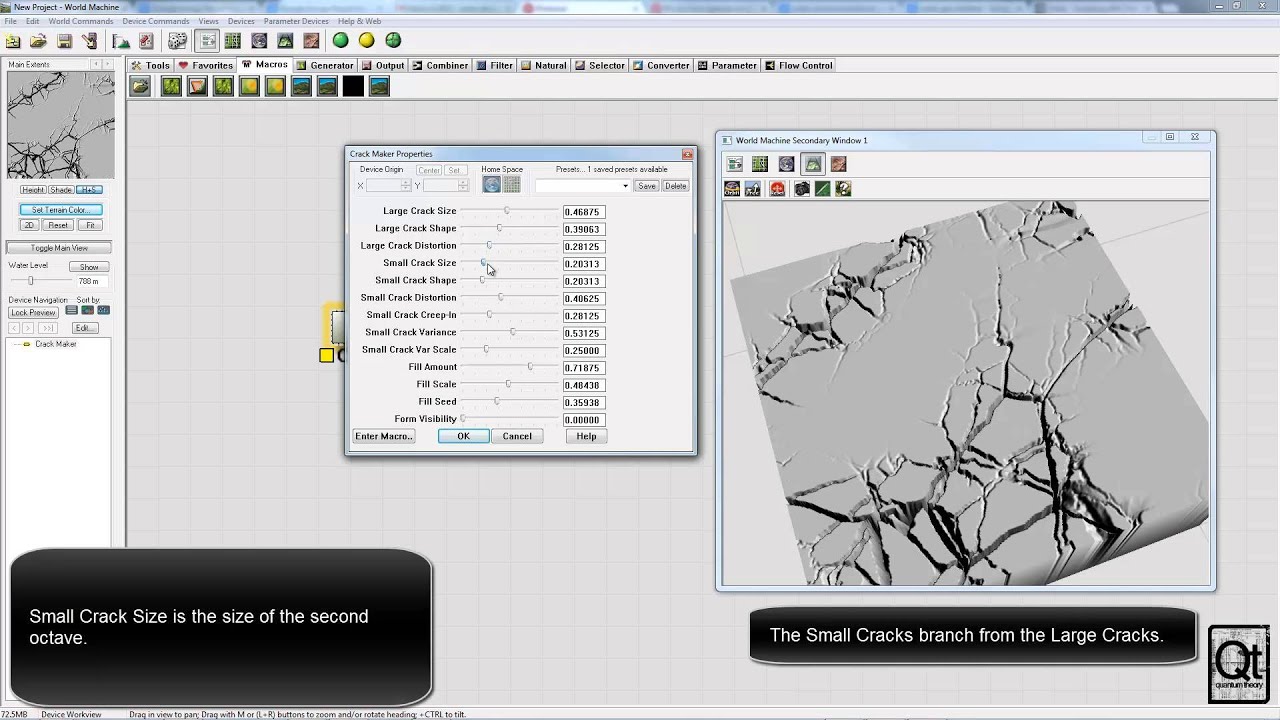This screenshot has height=720, width=1280.
Task: Switch to Orbit camera mode in Secondary Window
Action: (732, 188)
